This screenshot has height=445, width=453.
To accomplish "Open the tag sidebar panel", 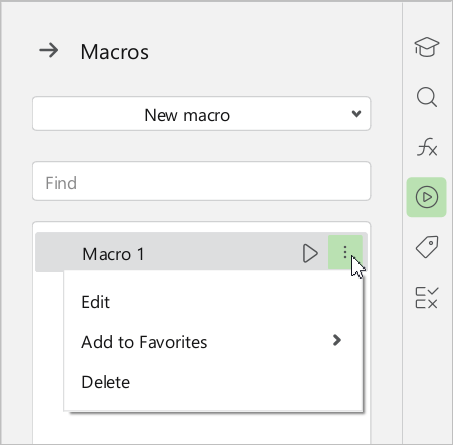I will pos(426,247).
